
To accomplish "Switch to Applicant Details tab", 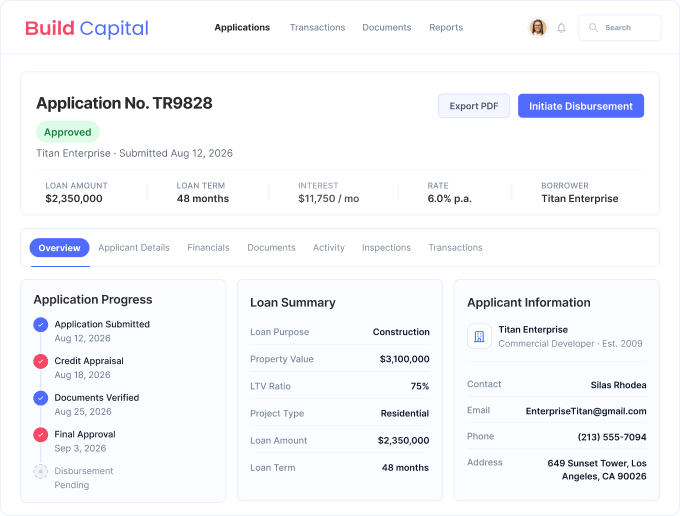I will click(x=134, y=248).
